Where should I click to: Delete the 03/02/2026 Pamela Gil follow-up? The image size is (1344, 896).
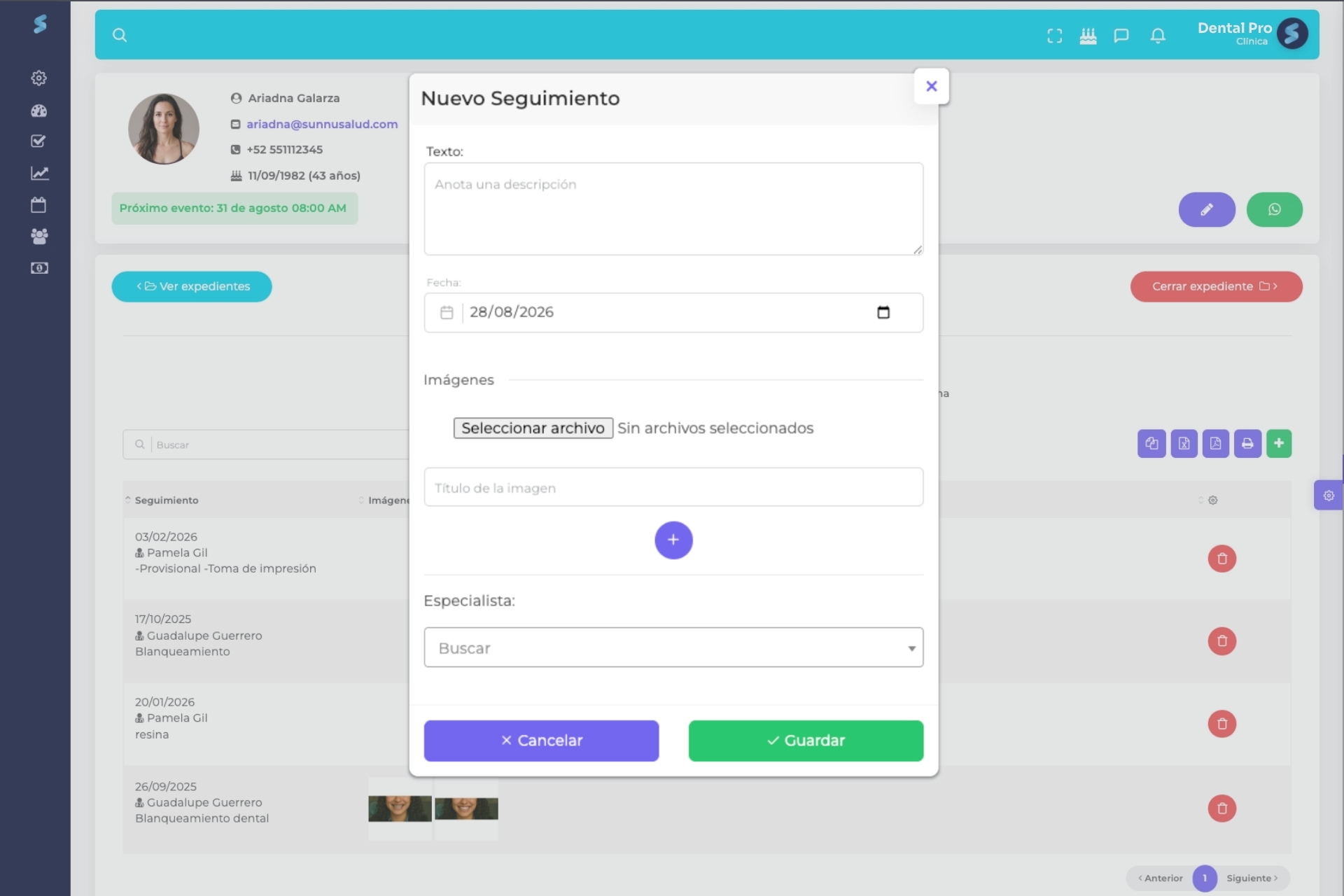pos(1222,559)
